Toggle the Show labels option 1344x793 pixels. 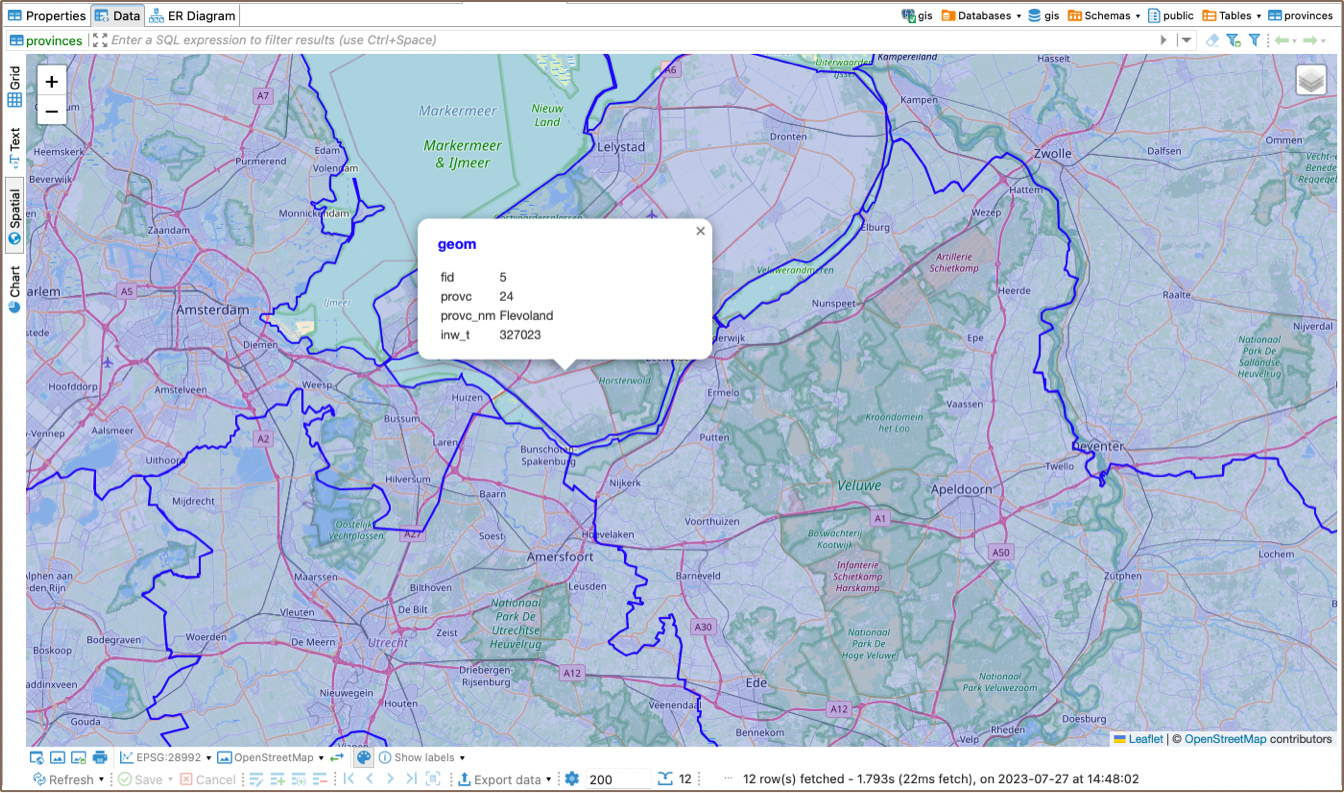pos(423,758)
